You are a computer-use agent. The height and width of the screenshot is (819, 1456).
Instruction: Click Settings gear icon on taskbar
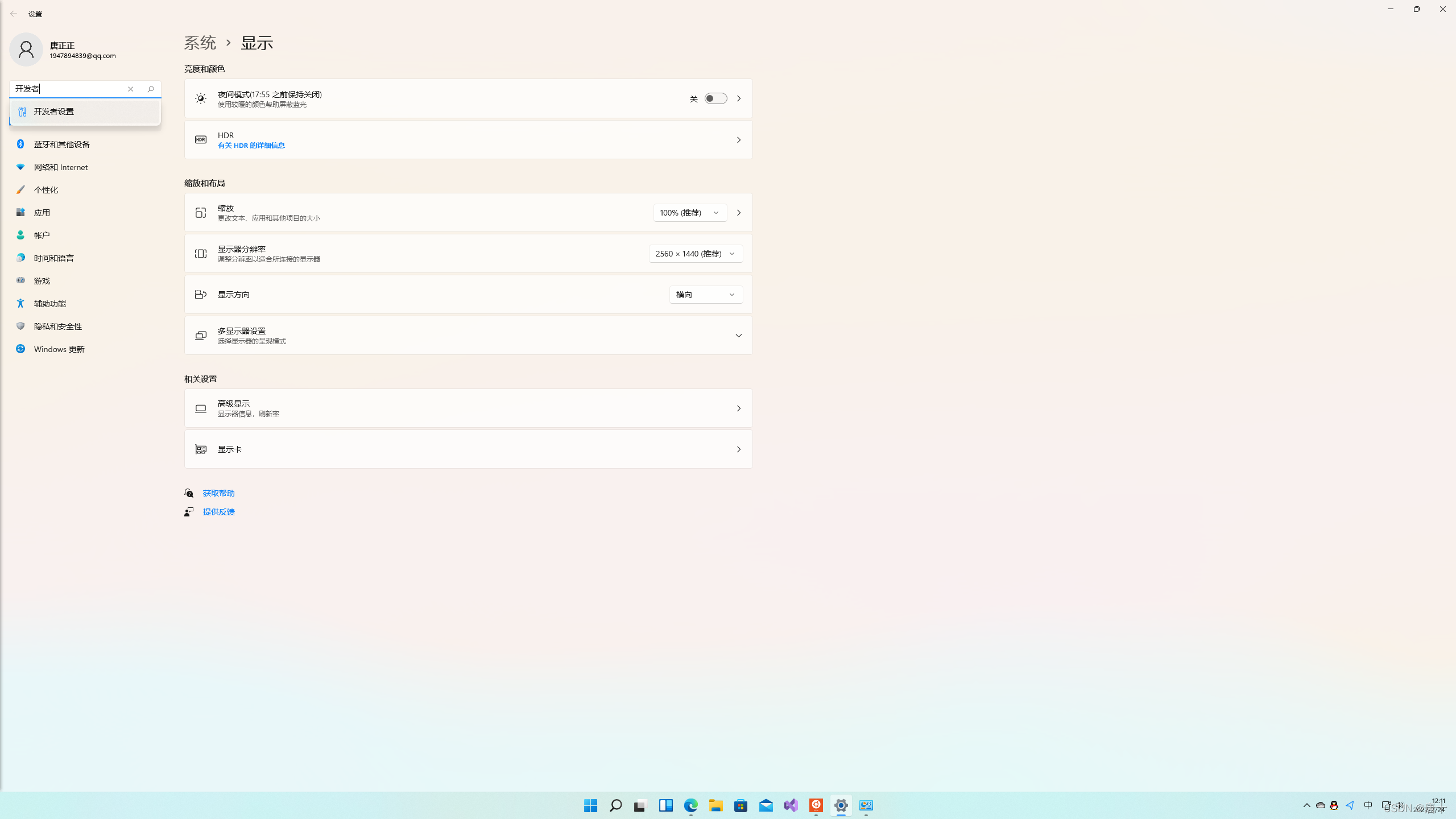tap(841, 805)
